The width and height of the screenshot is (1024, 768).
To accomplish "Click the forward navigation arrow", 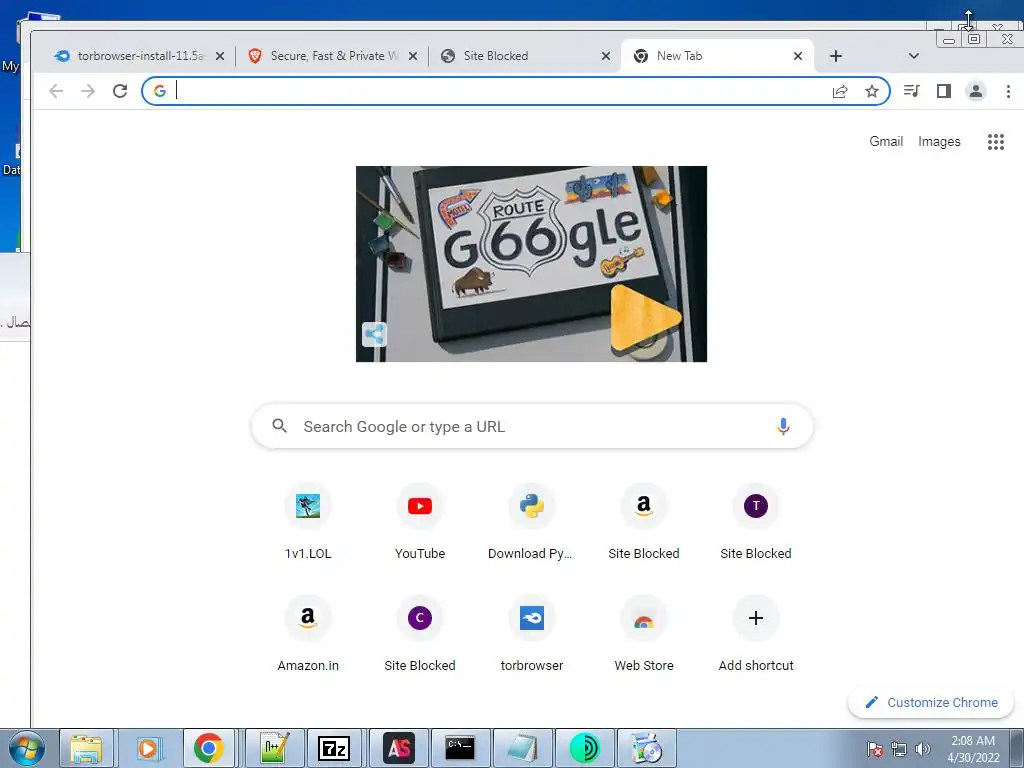I will coord(88,91).
